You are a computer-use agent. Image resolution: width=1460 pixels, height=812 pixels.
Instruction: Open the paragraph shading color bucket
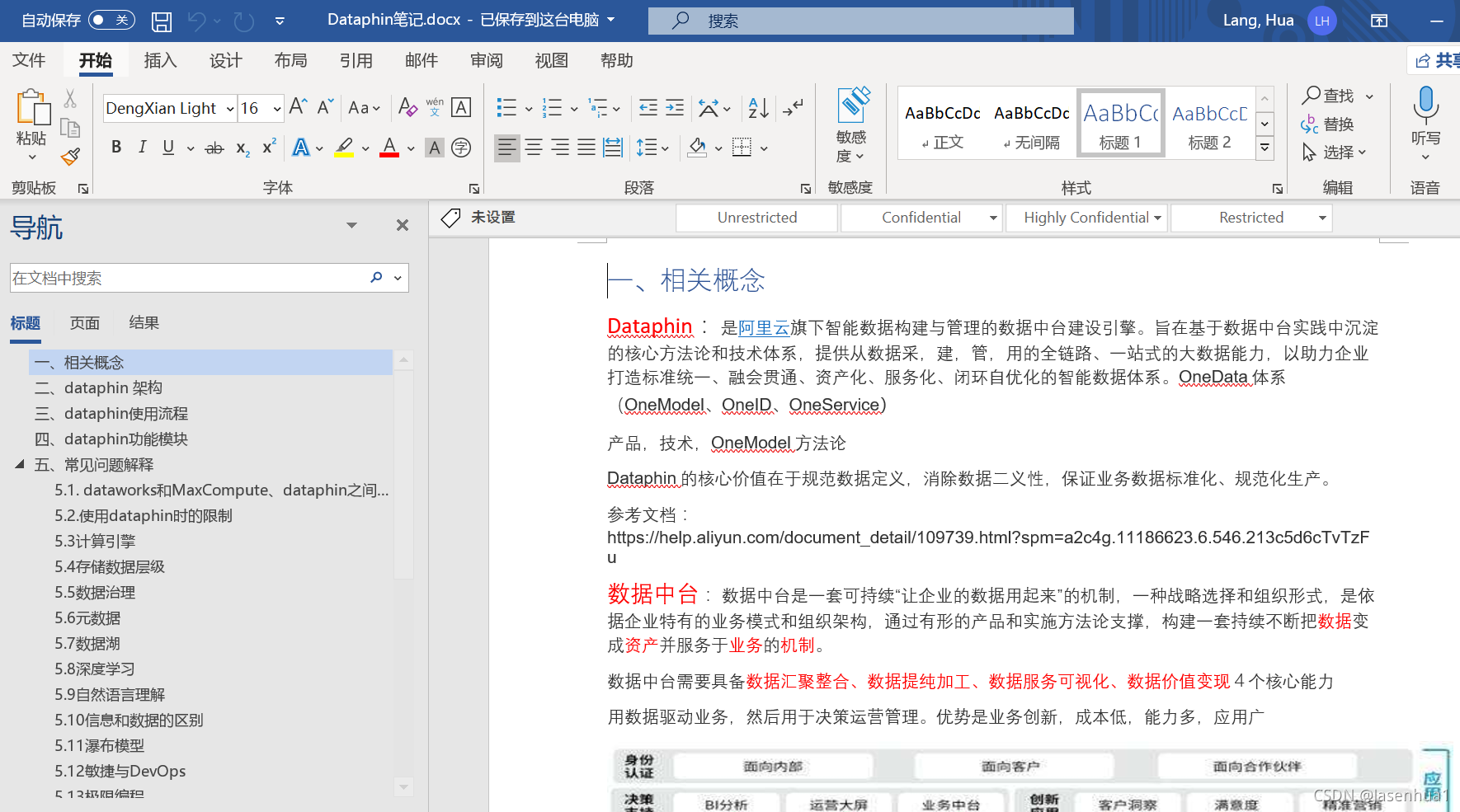(x=697, y=148)
